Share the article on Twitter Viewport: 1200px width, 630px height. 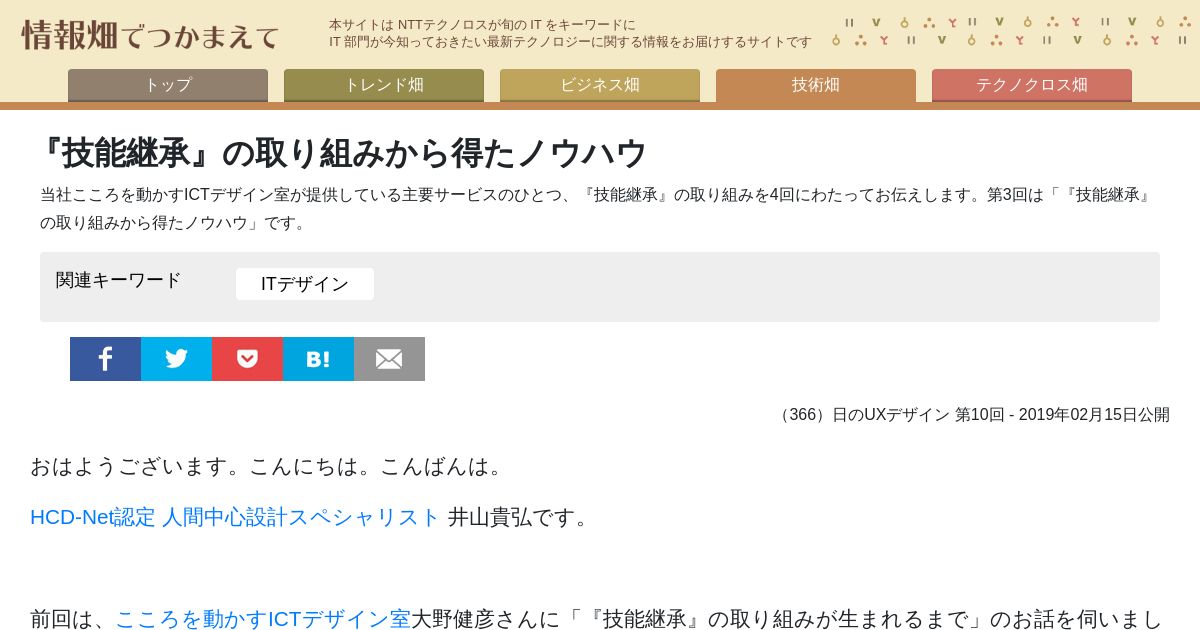[x=176, y=359]
